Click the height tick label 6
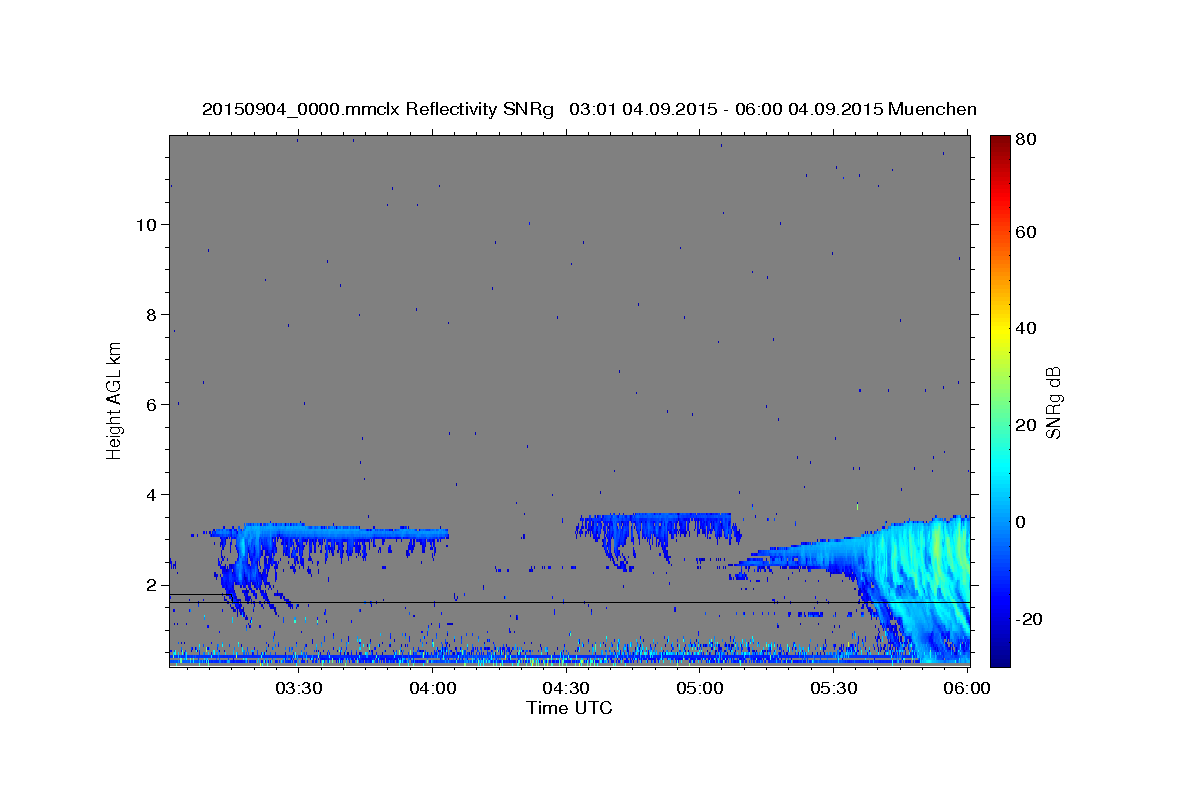1200x800 pixels. pyautogui.click(x=152, y=404)
